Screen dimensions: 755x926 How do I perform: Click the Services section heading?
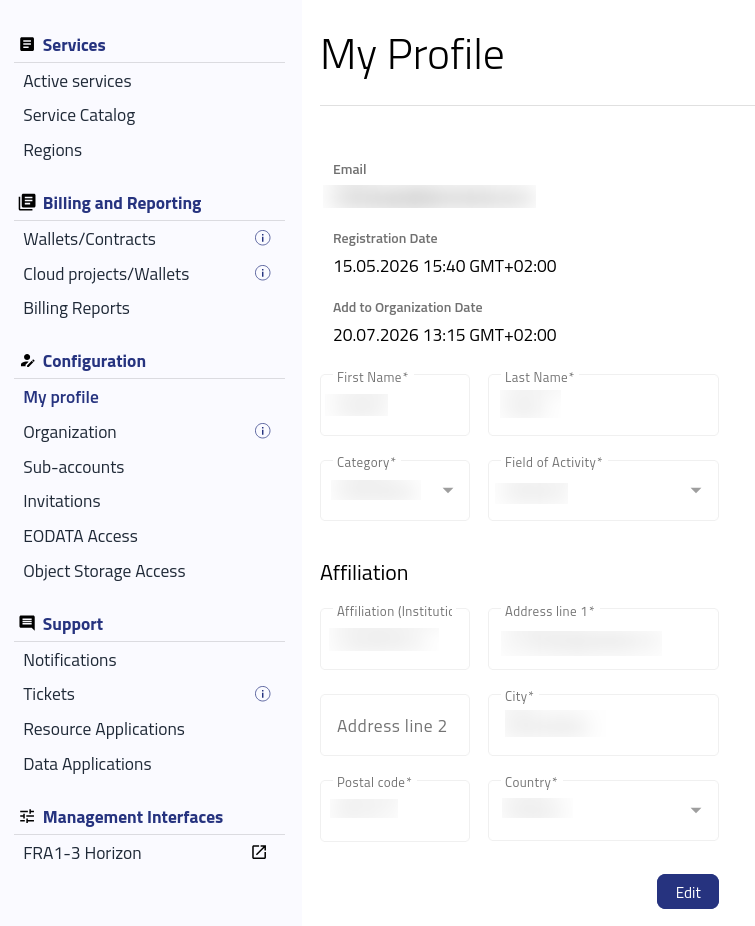(x=74, y=45)
